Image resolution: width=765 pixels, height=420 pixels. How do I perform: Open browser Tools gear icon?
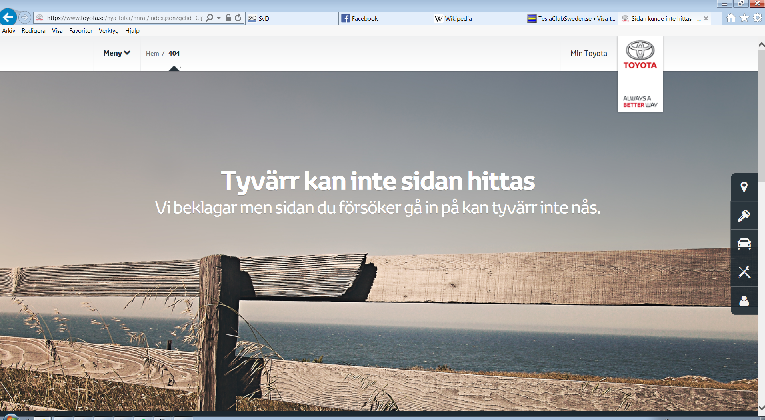(x=758, y=18)
